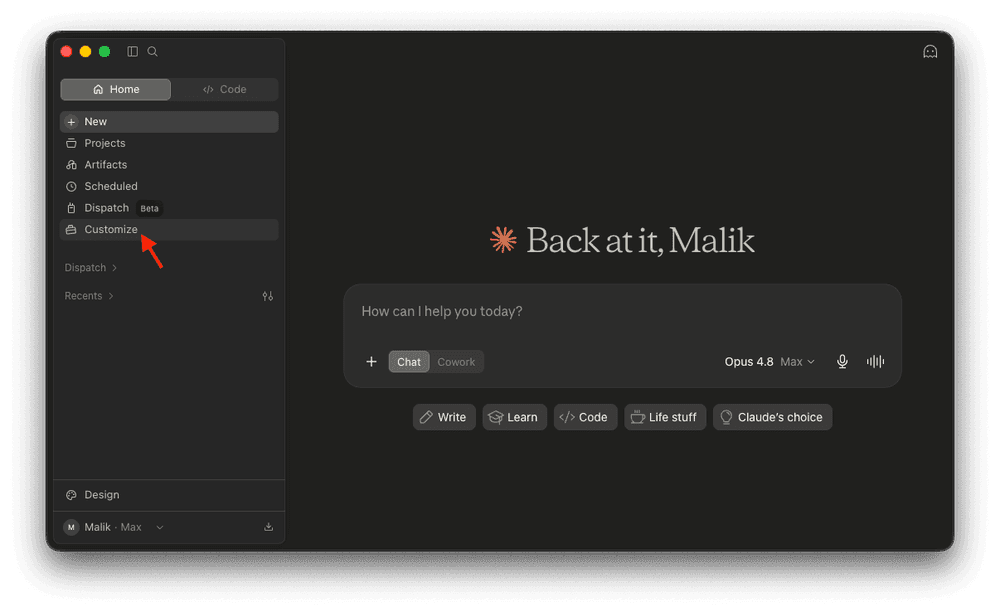1000x612 pixels.
Task: Open the Recents filter sliders icon
Action: 268,296
